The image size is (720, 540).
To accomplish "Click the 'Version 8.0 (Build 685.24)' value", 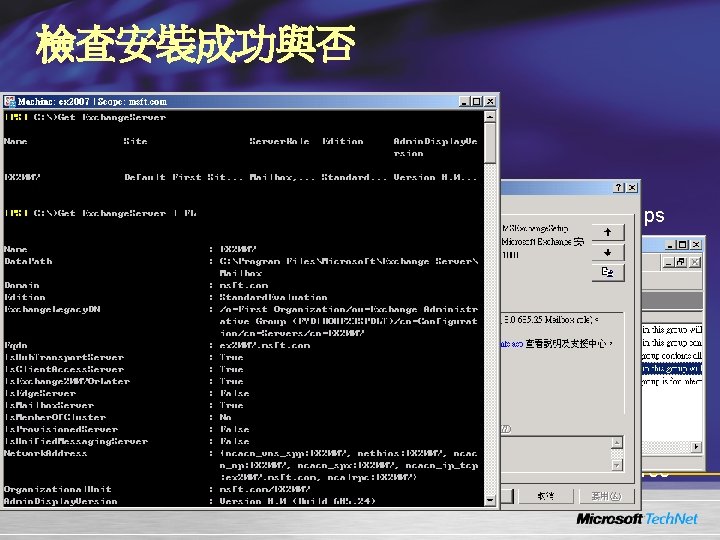I will [298, 501].
